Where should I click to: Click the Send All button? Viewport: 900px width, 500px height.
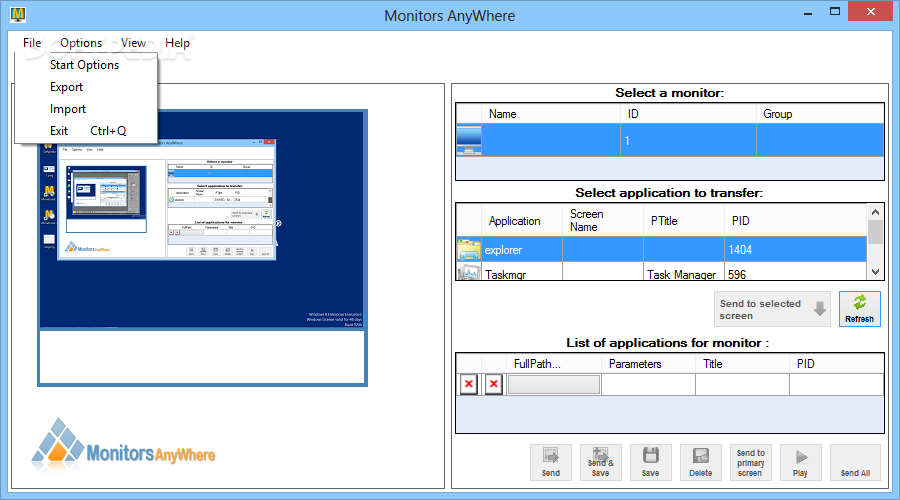pos(855,462)
